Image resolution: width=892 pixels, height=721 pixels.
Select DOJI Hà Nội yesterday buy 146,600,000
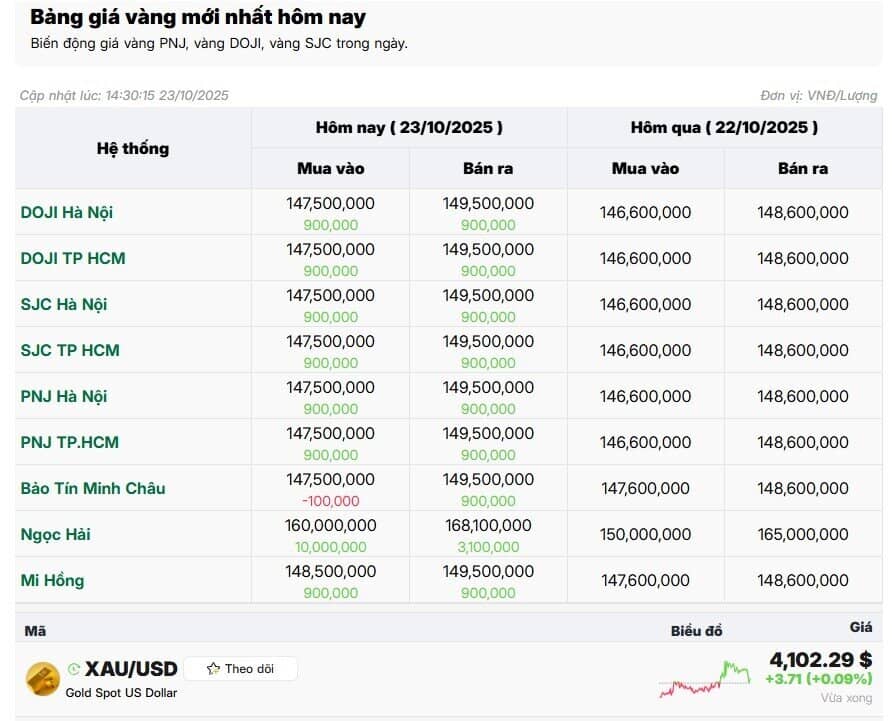click(645, 212)
